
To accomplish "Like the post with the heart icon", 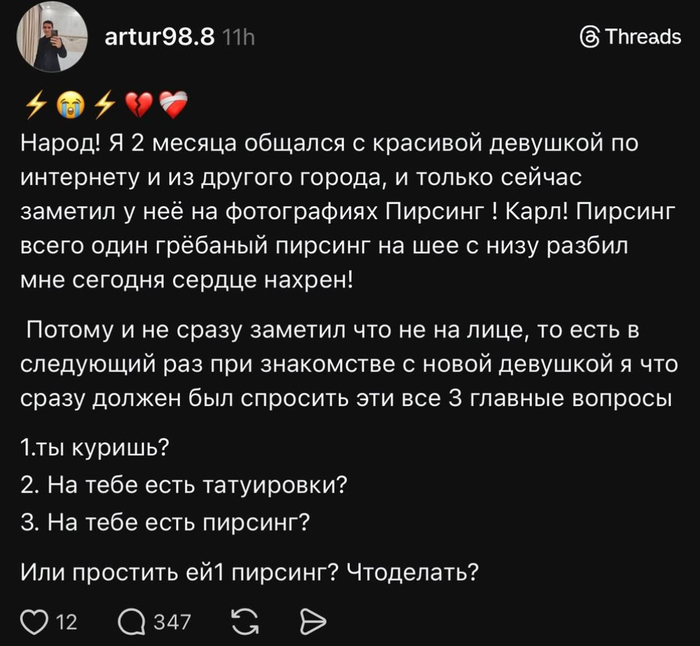I will point(35,622).
